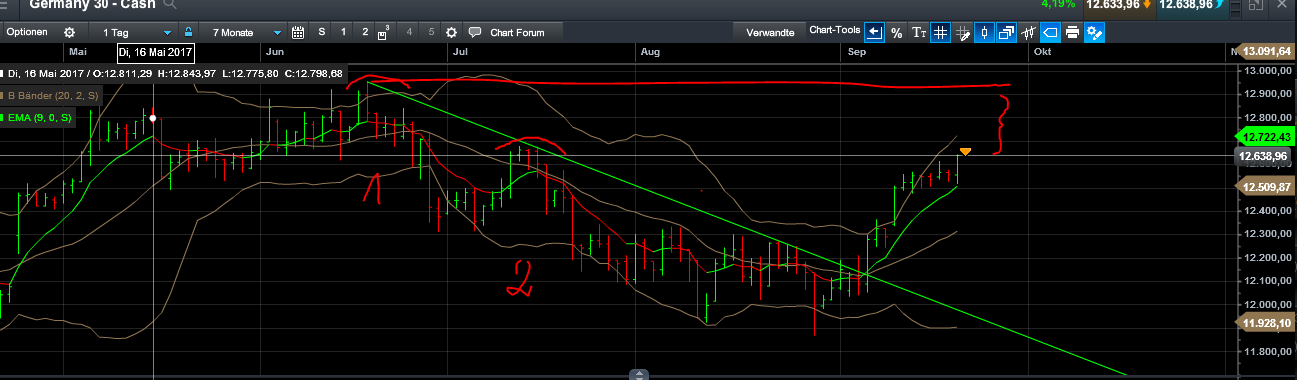Viewport: 1297px width, 380px height.
Task: Select chart layout slot 4
Action: click(x=409, y=32)
